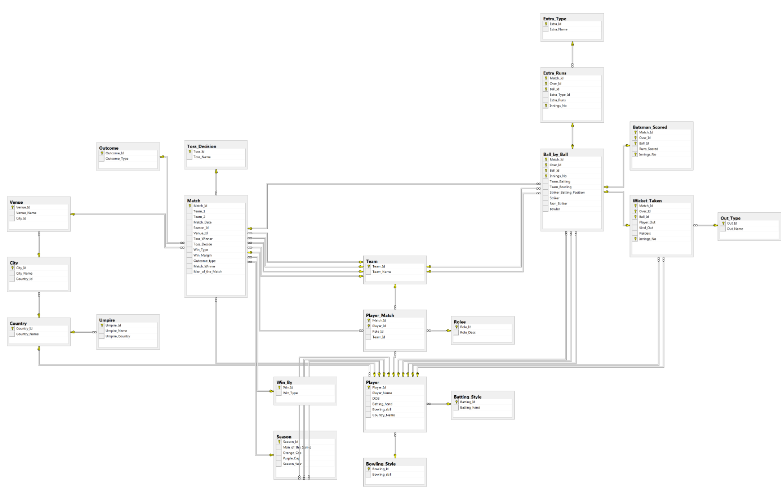The height and width of the screenshot is (495, 783).
Task: Select the Out_Type table title
Action: (731, 218)
